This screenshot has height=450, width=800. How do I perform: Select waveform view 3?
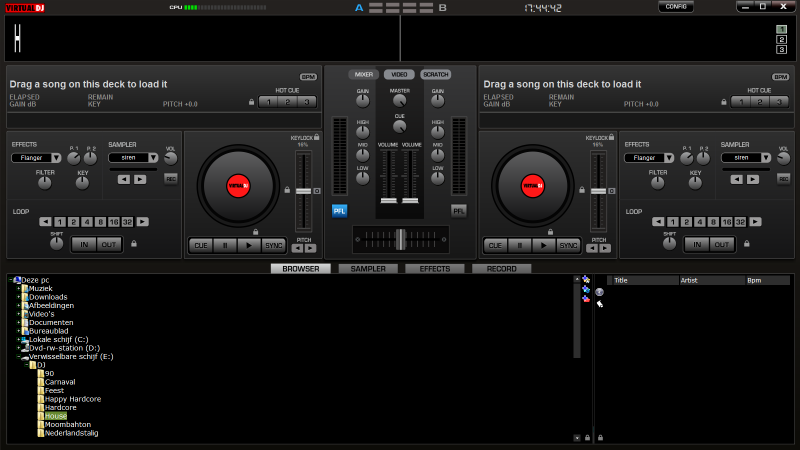781,49
